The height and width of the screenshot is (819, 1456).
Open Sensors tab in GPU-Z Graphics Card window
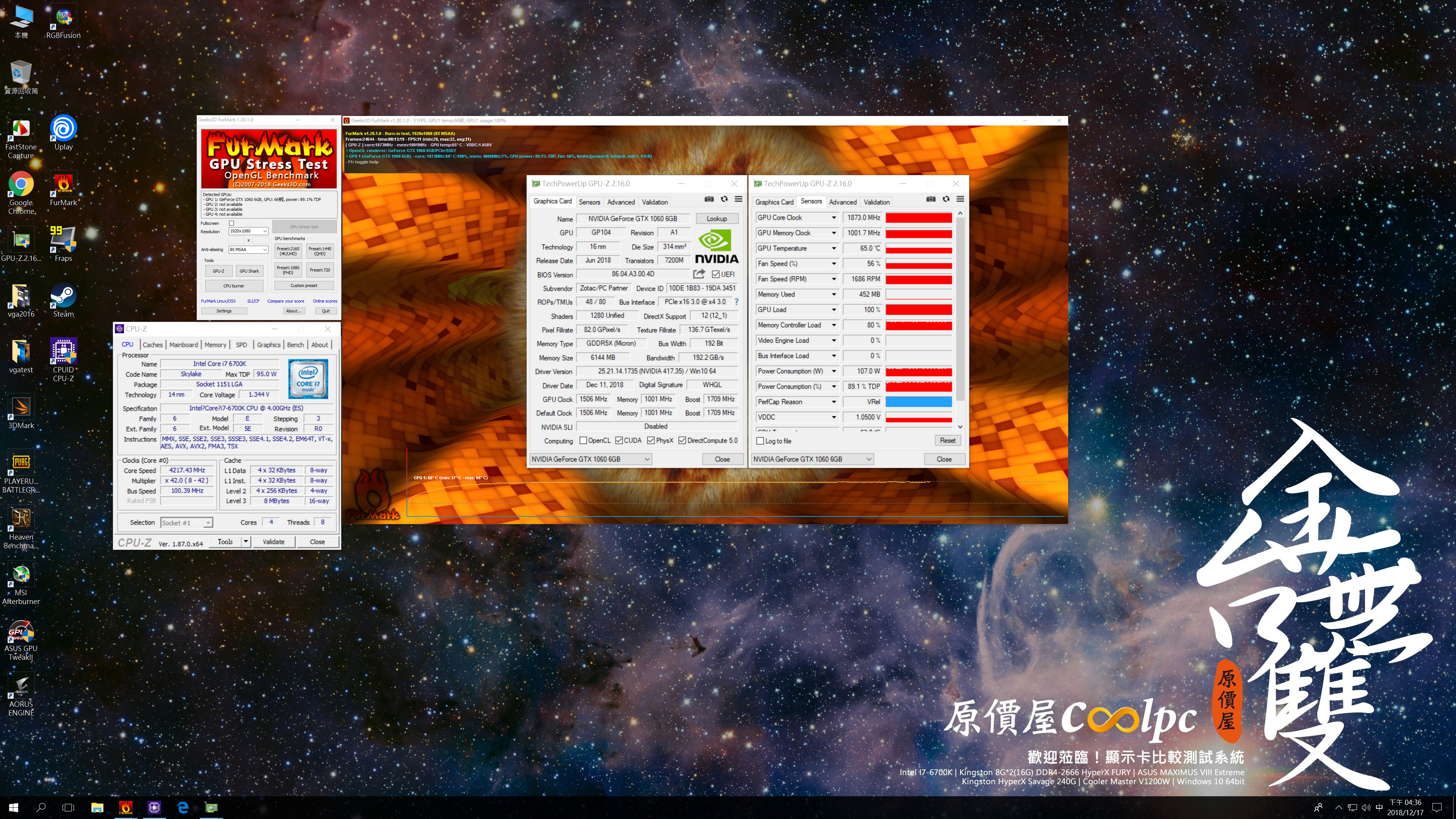[x=589, y=202]
